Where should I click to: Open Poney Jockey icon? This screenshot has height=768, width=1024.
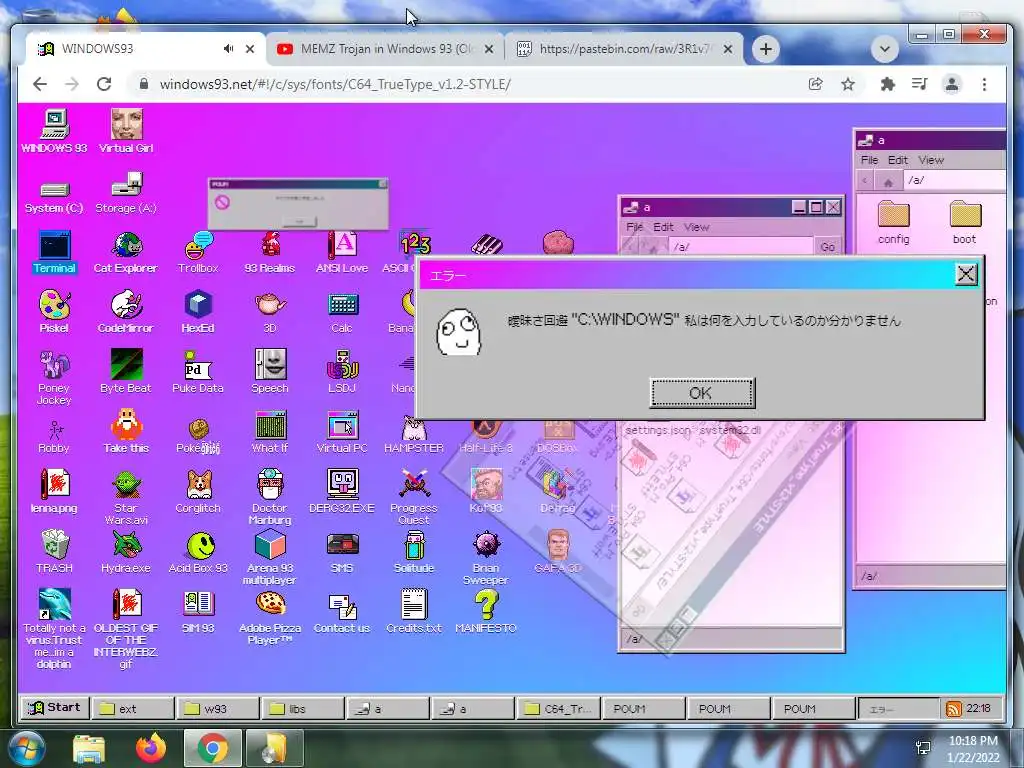tap(54, 377)
